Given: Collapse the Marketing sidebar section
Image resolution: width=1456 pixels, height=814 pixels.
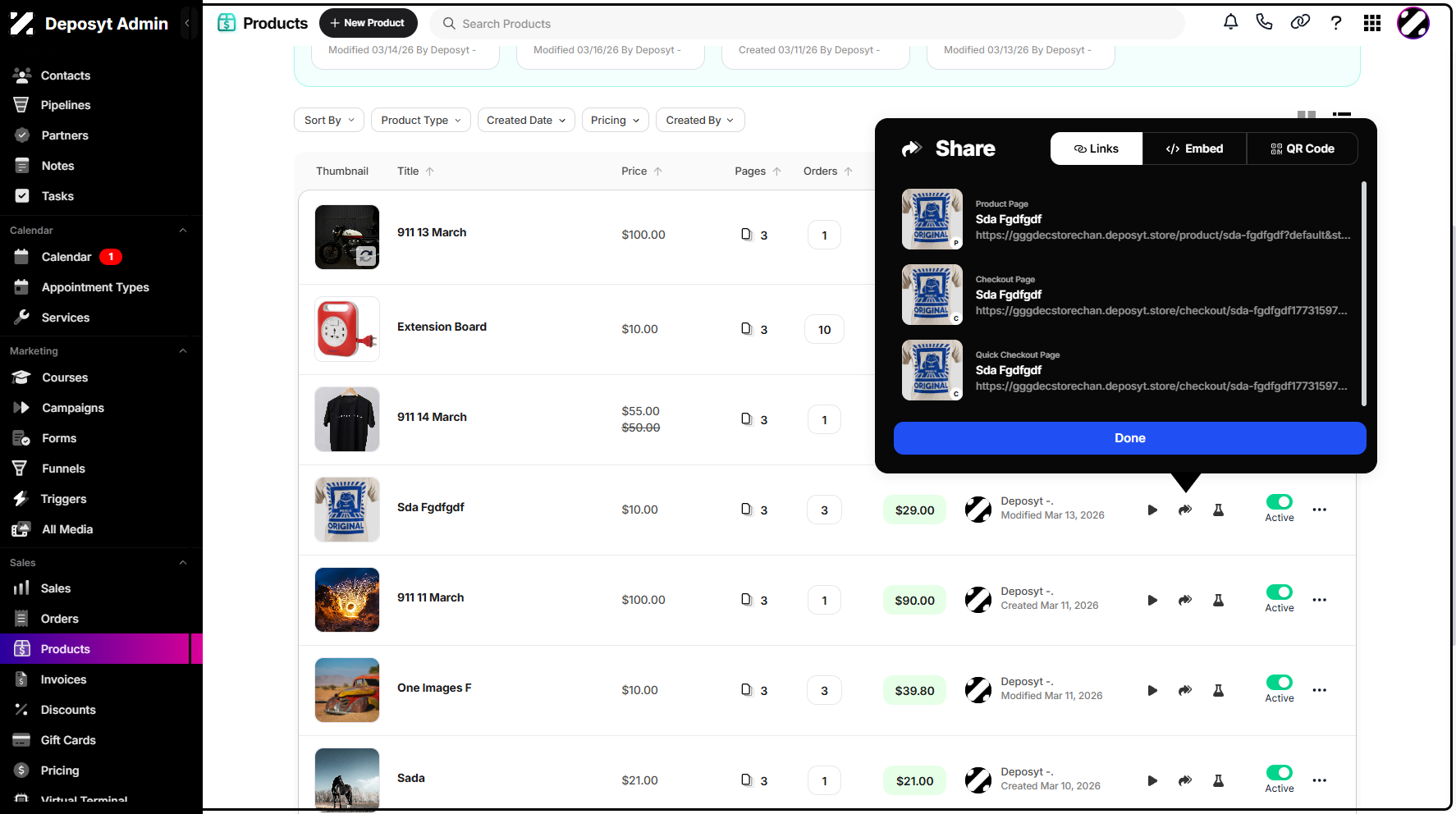Looking at the screenshot, I should point(183,351).
